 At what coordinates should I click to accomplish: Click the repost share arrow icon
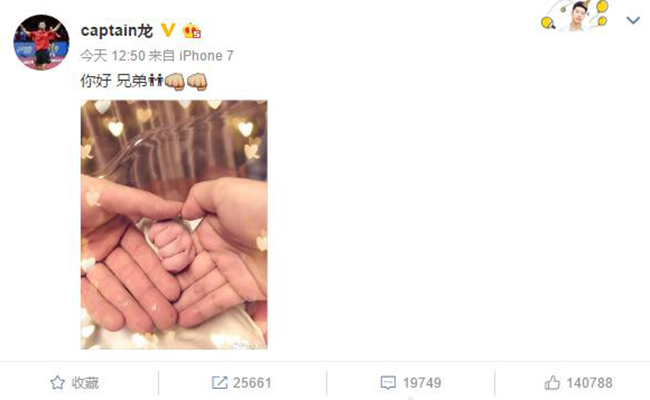tap(219, 383)
